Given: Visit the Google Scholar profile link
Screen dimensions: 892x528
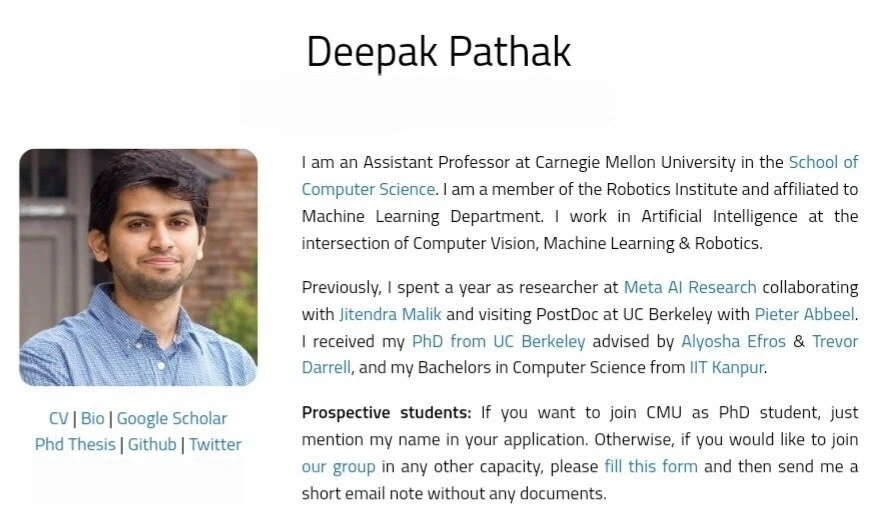Looking at the screenshot, I should tap(172, 418).
